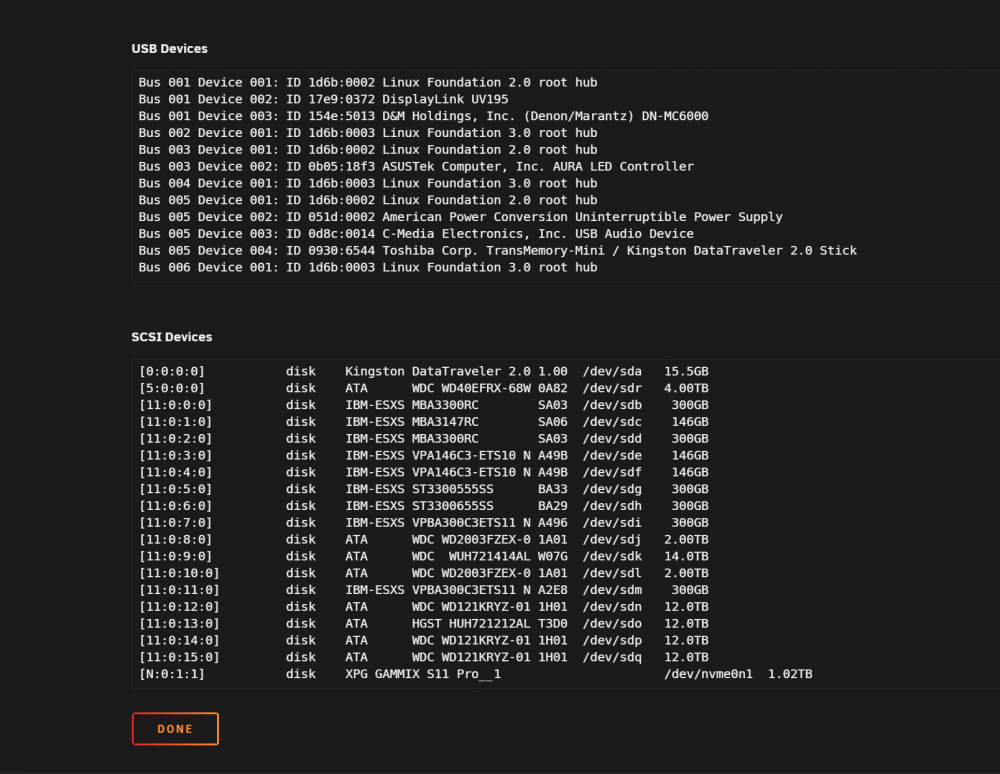Click the /dev/sdq 12.0TB row
Image resolution: width=1000 pixels, height=774 pixels.
point(424,657)
